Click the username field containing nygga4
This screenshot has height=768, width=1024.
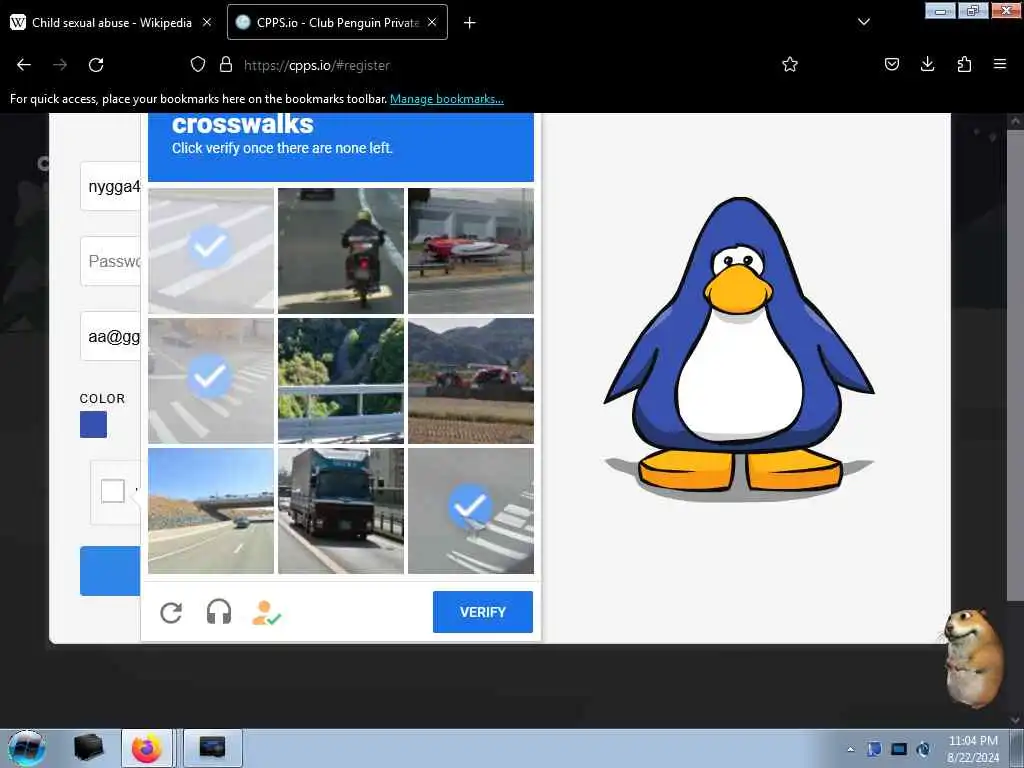pos(110,186)
